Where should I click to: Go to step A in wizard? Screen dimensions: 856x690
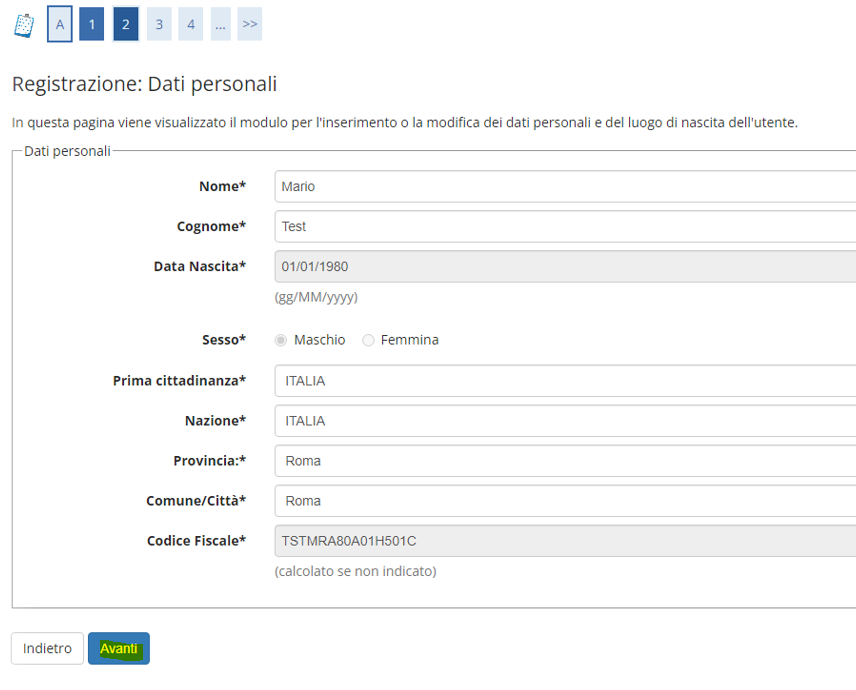click(x=60, y=24)
